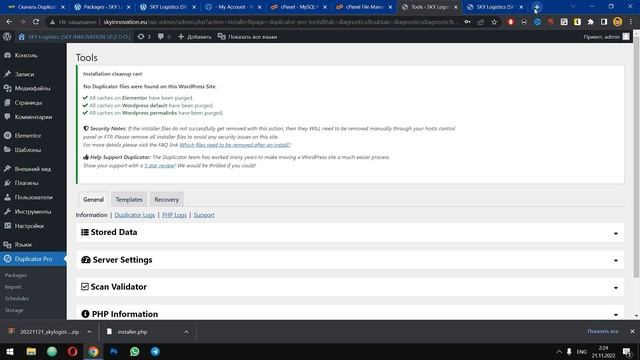
Task: Open the Support link
Action: [204, 215]
